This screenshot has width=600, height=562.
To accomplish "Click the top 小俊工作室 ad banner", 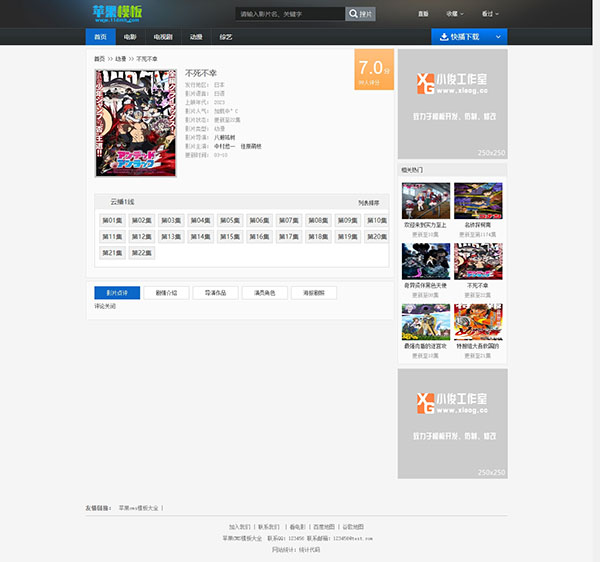I will pyautogui.click(x=452, y=104).
